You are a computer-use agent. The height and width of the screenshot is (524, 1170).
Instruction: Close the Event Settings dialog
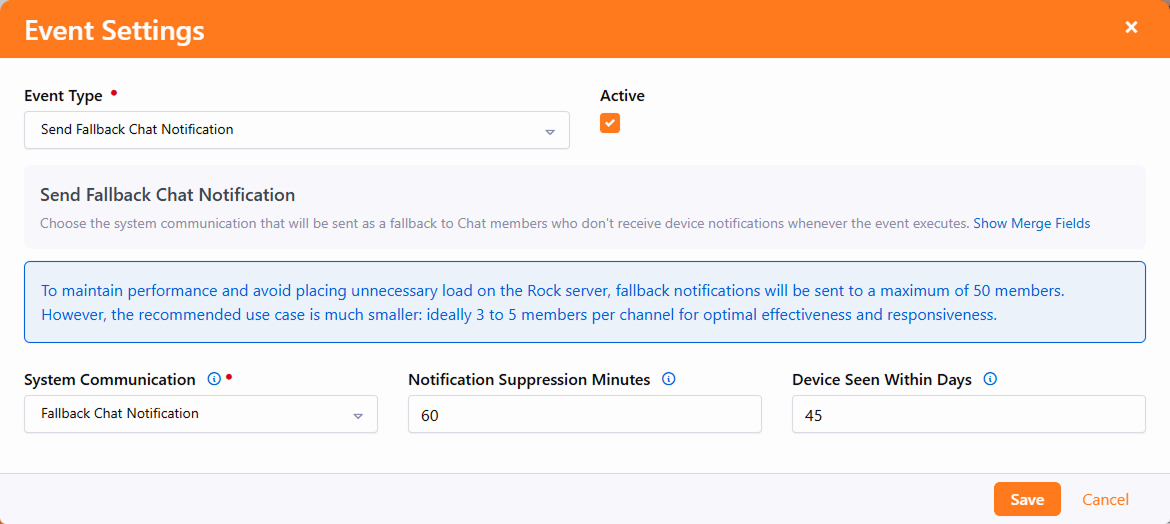(1131, 28)
